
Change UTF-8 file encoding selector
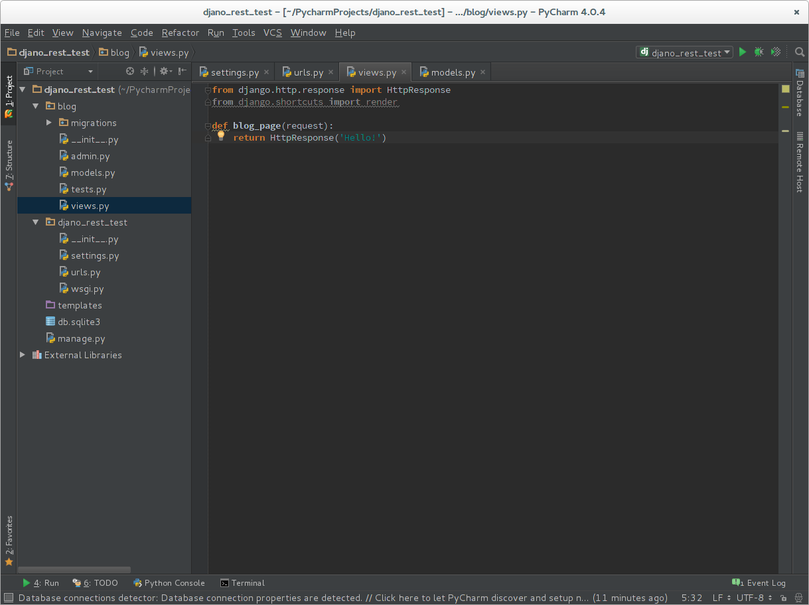[x=754, y=598]
